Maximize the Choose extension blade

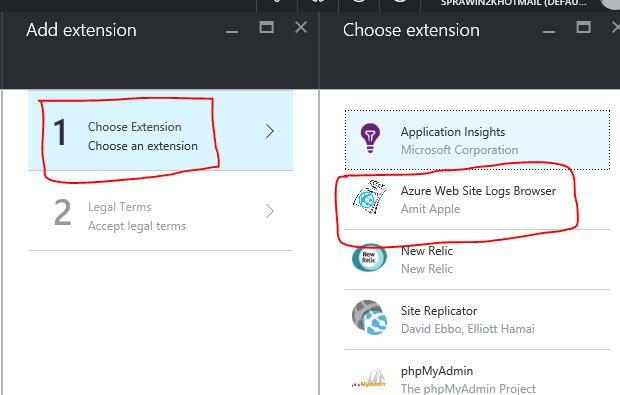584,27
